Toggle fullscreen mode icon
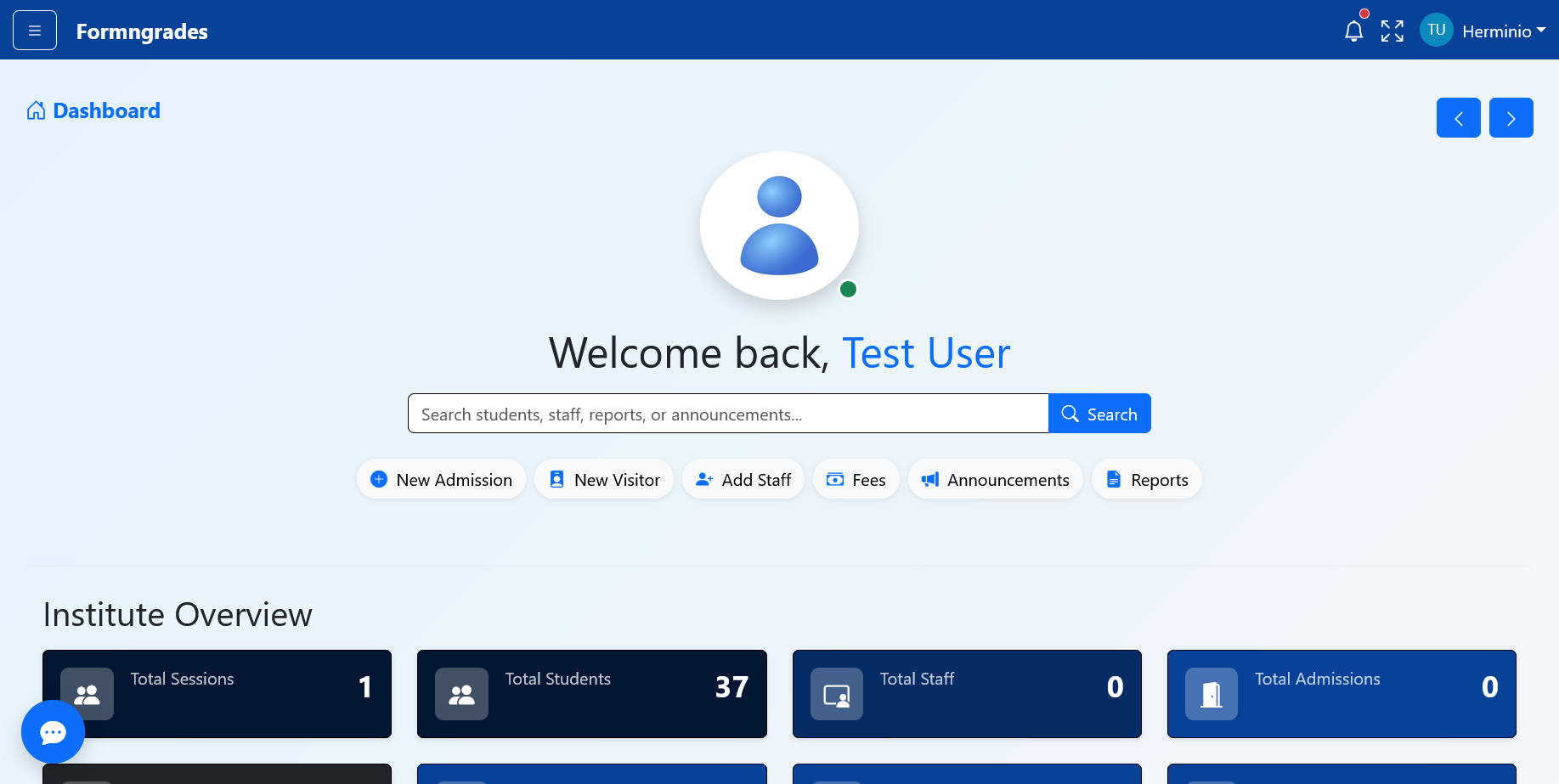1559x784 pixels. tap(1392, 31)
